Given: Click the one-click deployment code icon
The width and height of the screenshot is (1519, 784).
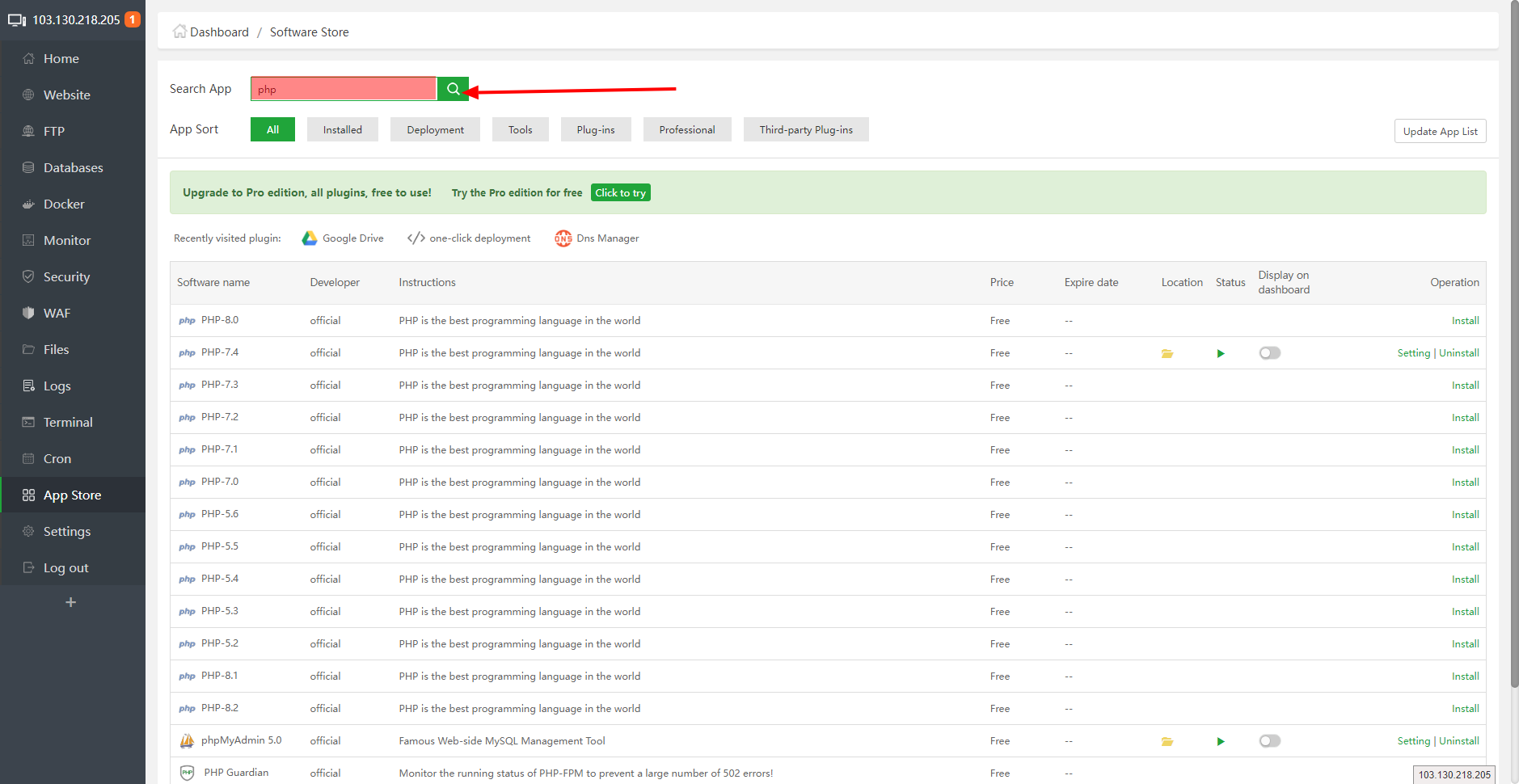Looking at the screenshot, I should click(416, 238).
